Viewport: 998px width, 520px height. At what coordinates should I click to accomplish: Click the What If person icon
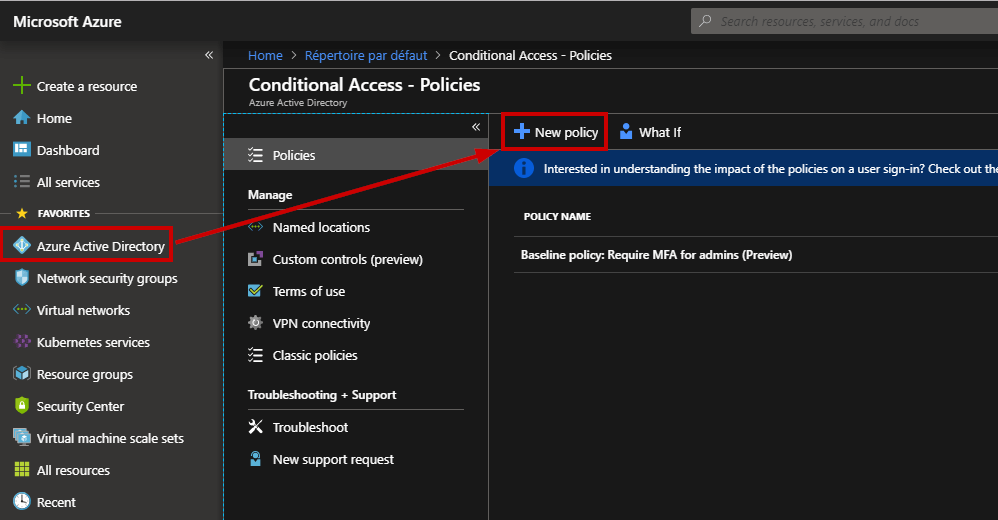[626, 132]
